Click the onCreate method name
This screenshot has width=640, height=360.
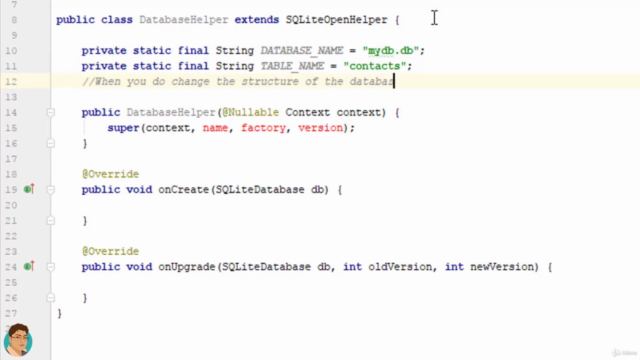tap(184, 189)
